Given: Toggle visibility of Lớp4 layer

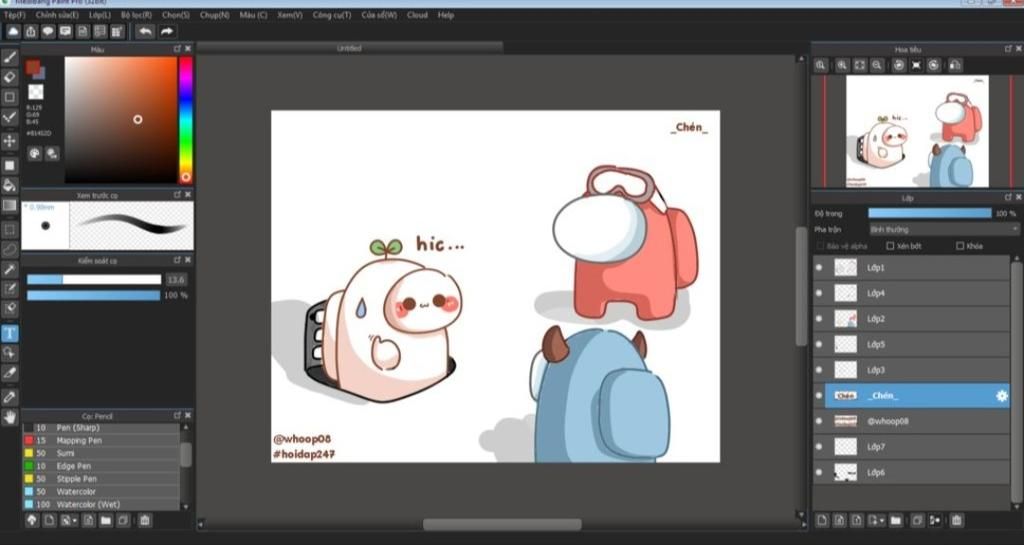Looking at the screenshot, I should (819, 293).
